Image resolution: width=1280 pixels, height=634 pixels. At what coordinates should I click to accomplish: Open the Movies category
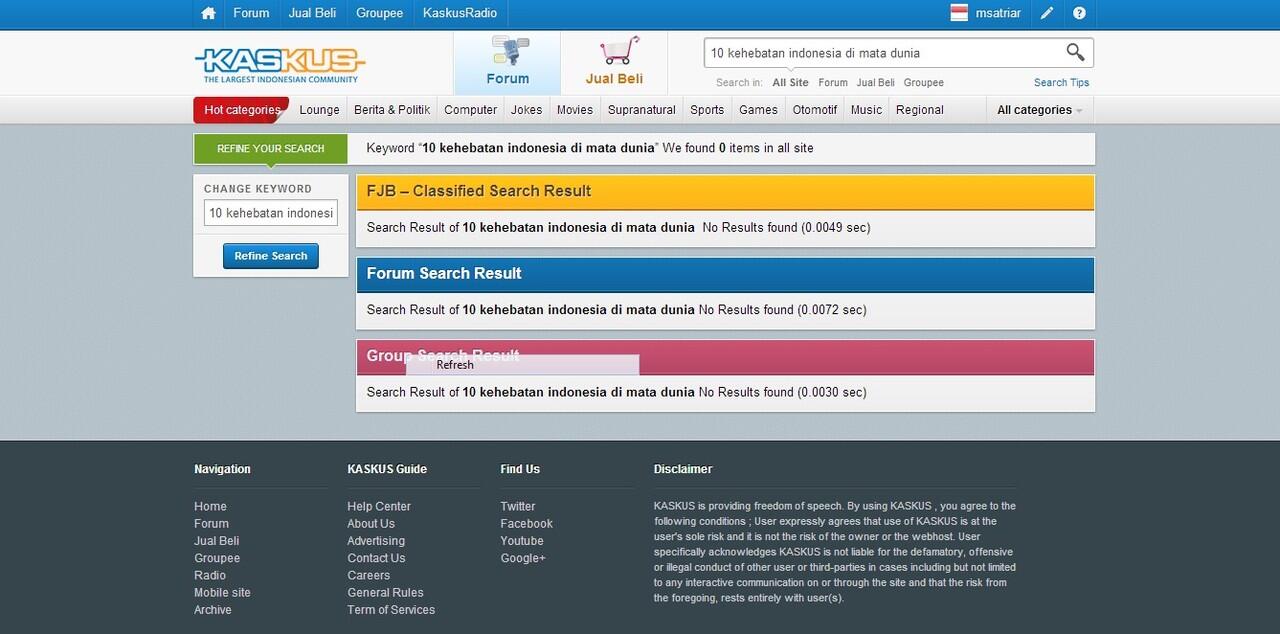pos(575,110)
